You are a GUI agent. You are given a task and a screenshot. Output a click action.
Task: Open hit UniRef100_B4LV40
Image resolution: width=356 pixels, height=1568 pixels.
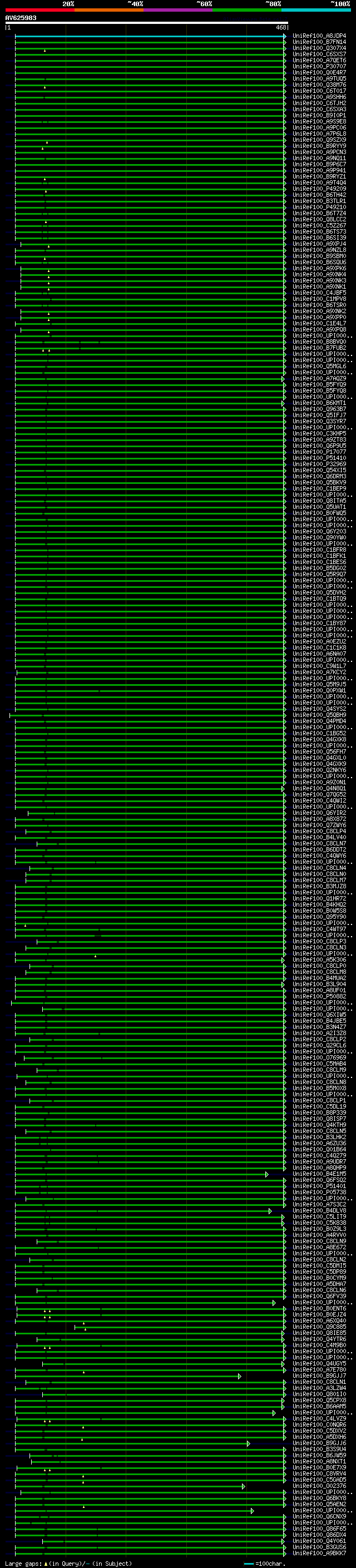319,838
